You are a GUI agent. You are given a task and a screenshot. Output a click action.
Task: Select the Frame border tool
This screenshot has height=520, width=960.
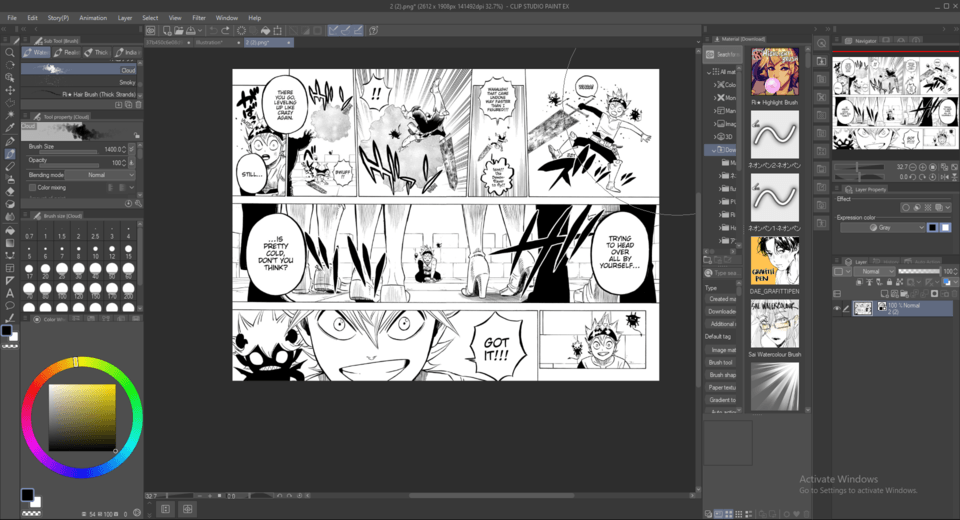click(10, 268)
